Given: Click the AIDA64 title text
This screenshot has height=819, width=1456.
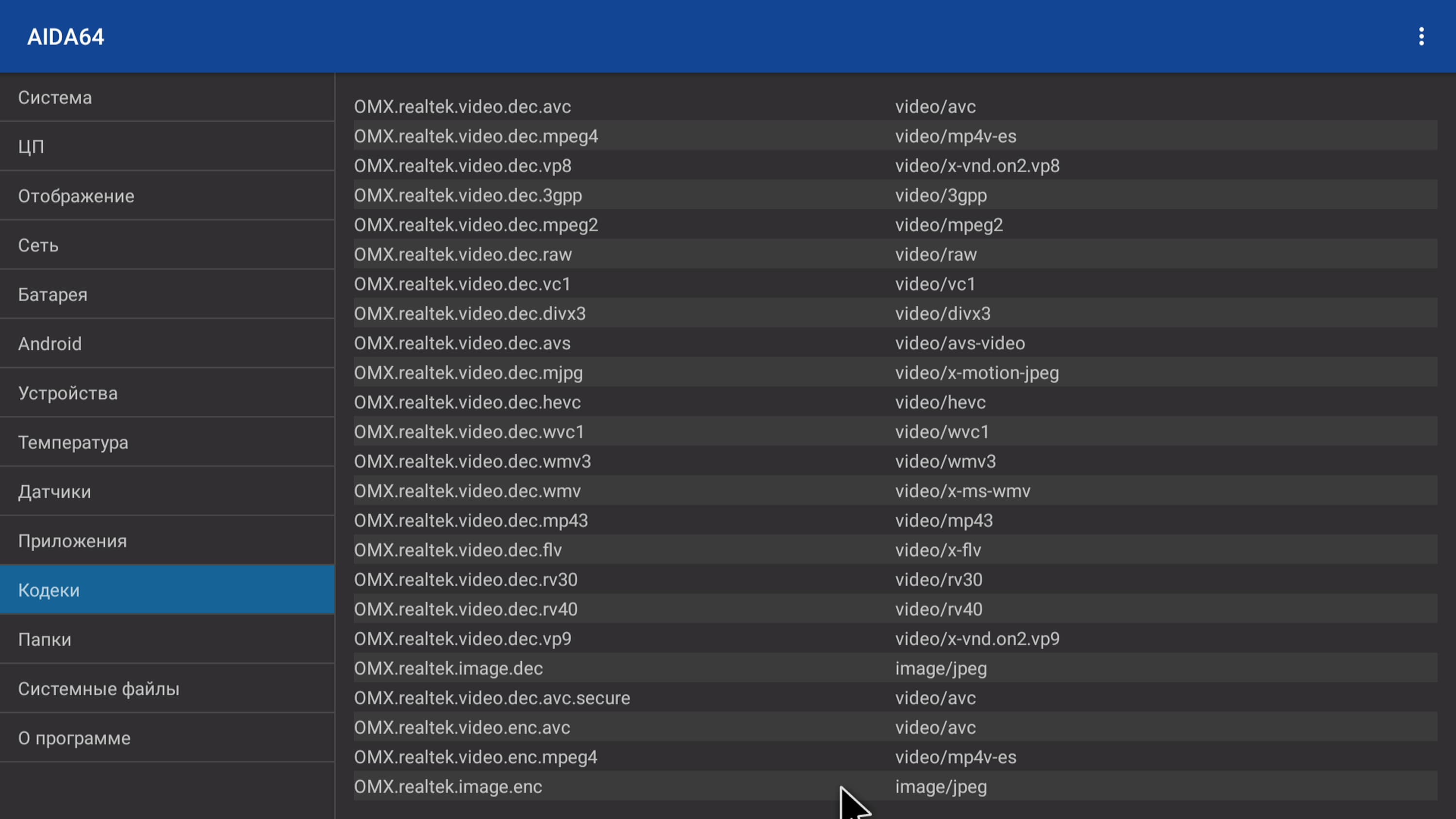Looking at the screenshot, I should tap(66, 37).
